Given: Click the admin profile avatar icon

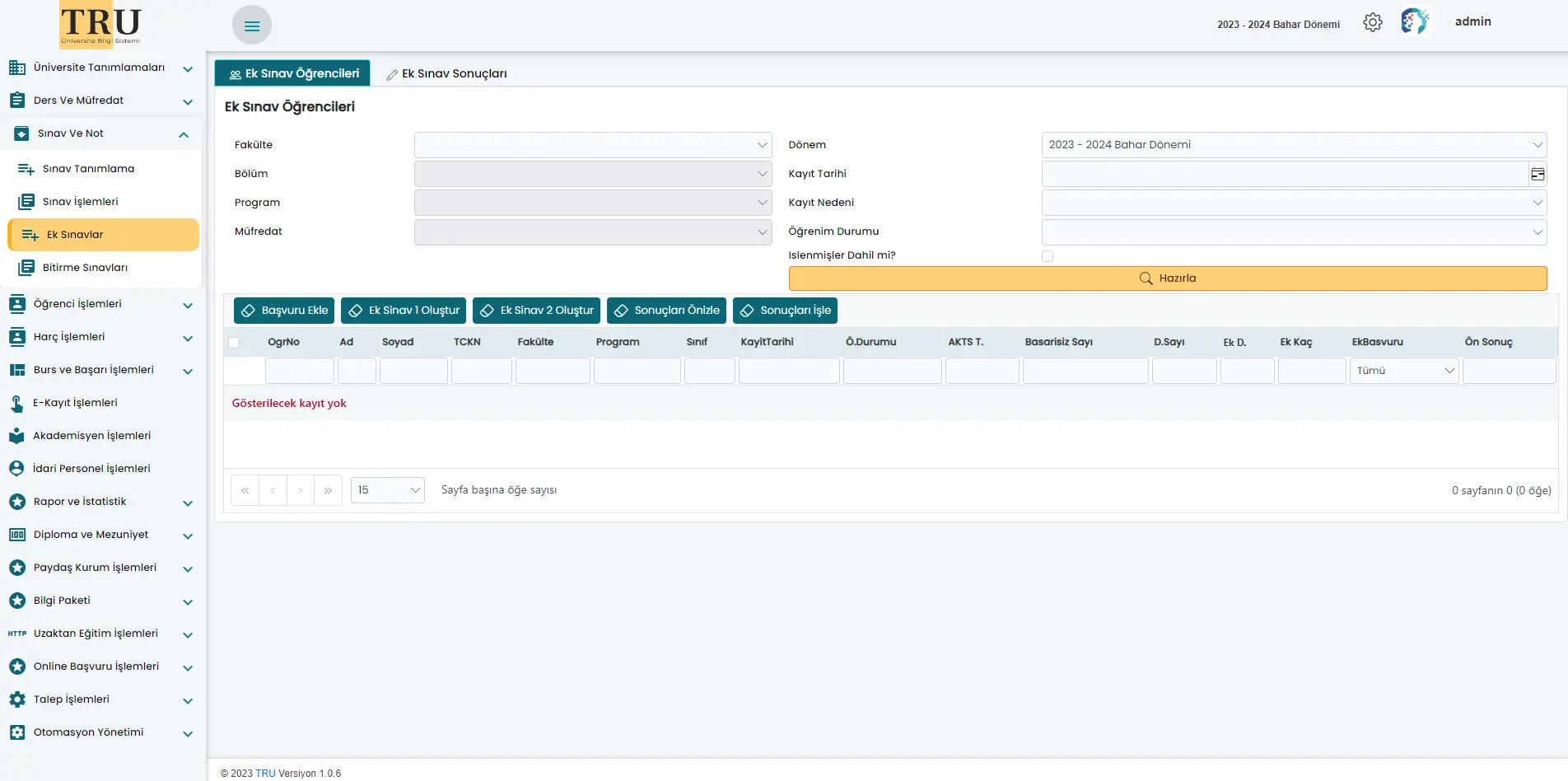Looking at the screenshot, I should (x=1414, y=21).
